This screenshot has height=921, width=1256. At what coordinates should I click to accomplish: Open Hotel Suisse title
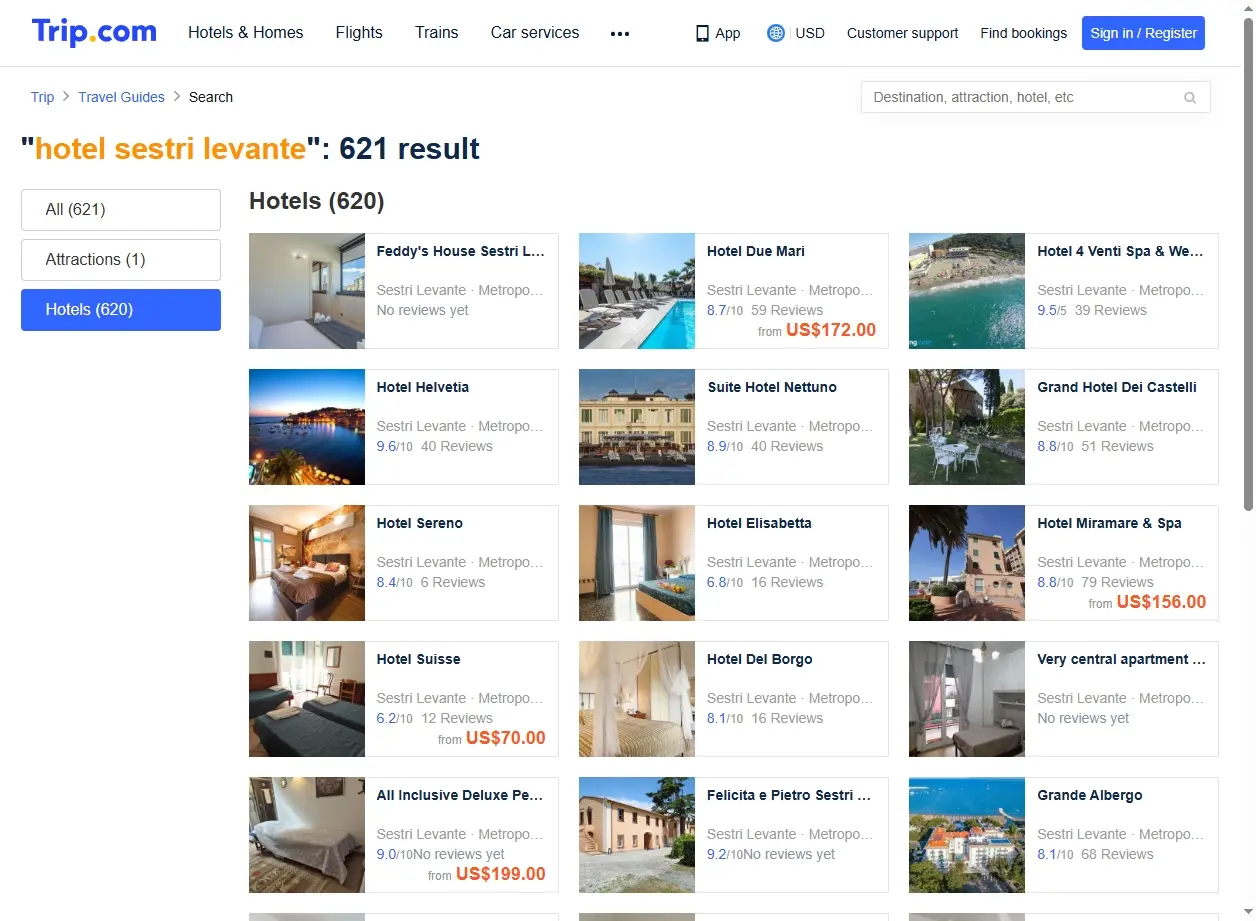coord(418,659)
